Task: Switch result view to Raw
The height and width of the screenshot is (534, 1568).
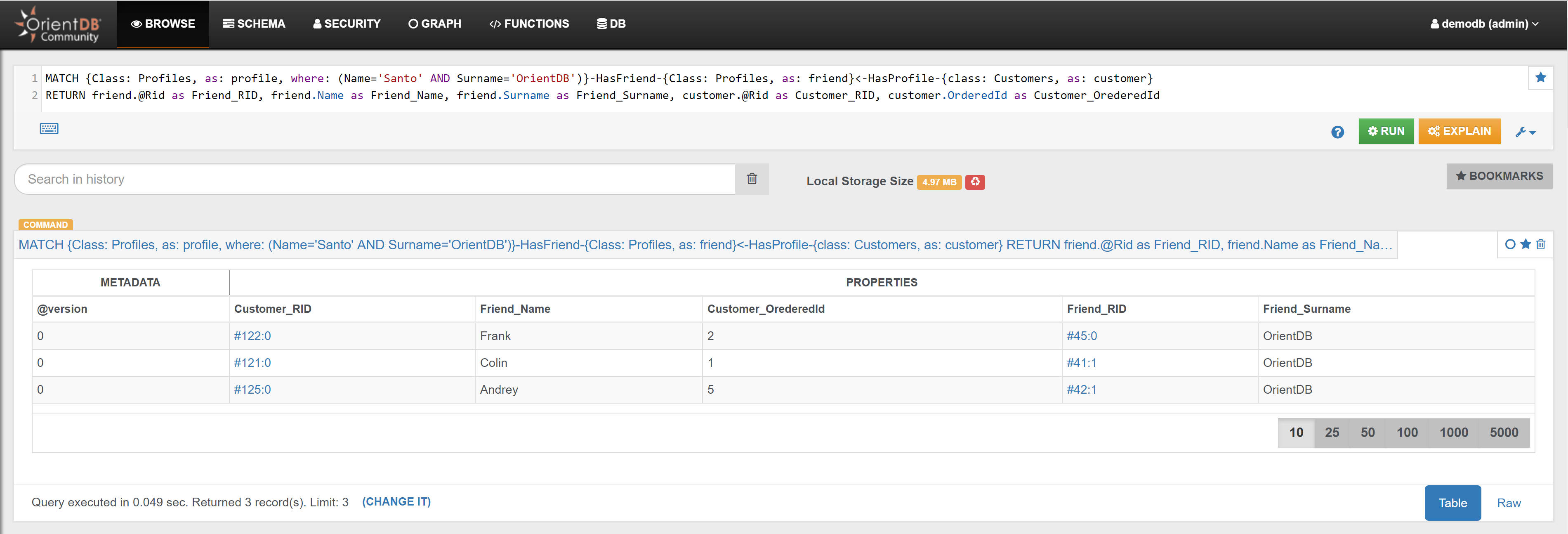Action: point(1508,503)
